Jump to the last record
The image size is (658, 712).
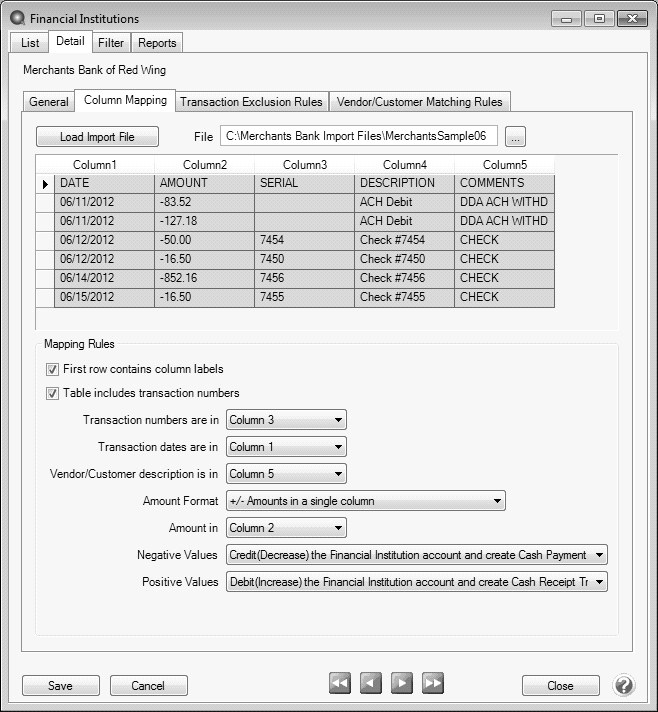pyautogui.click(x=433, y=684)
